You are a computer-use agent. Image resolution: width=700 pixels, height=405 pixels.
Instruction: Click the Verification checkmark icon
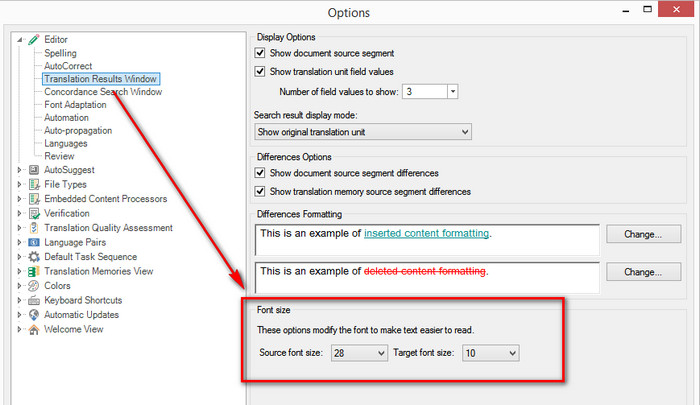coord(34,213)
